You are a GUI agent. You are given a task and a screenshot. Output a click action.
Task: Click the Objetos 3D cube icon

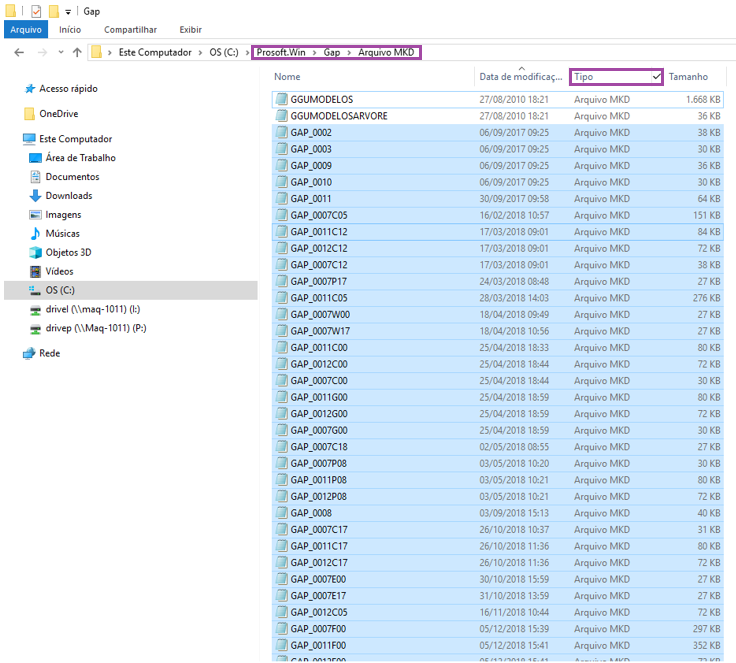pyautogui.click(x=35, y=252)
